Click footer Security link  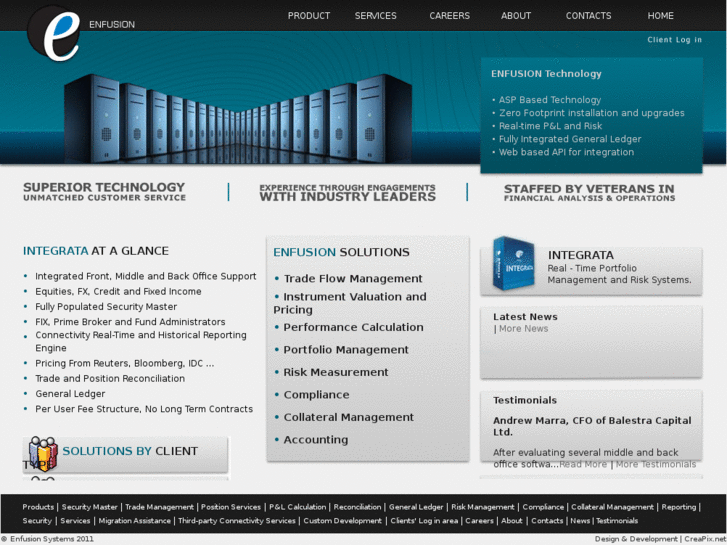tap(37, 521)
